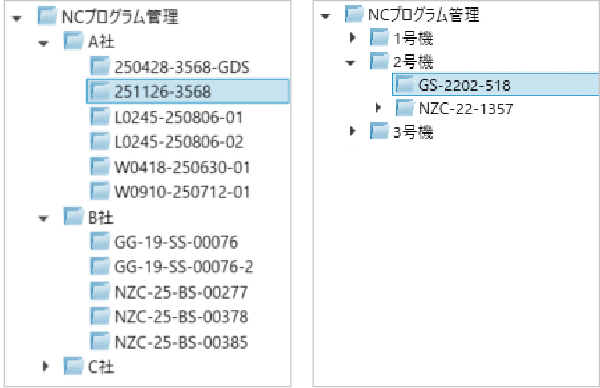
Task: Click folder icon of GG-19-SS-00076
Action: pos(100,241)
